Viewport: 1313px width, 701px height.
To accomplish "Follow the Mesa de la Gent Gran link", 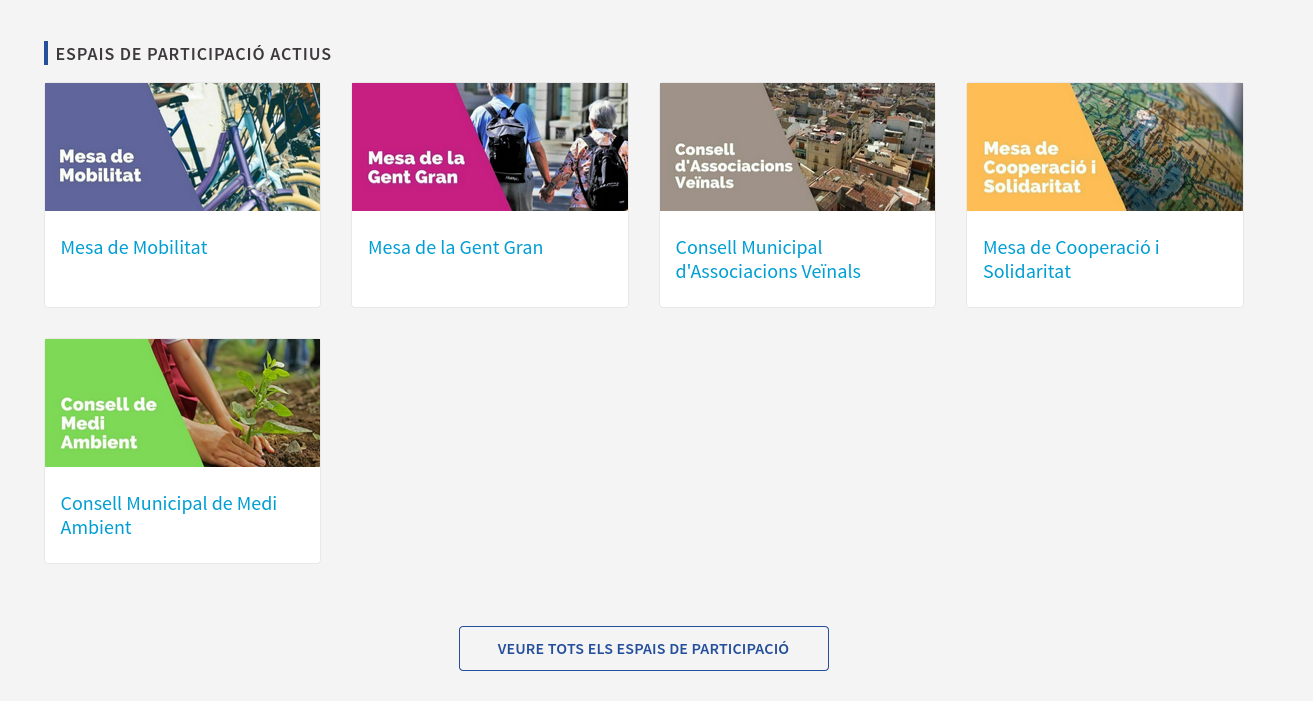I will click(456, 247).
